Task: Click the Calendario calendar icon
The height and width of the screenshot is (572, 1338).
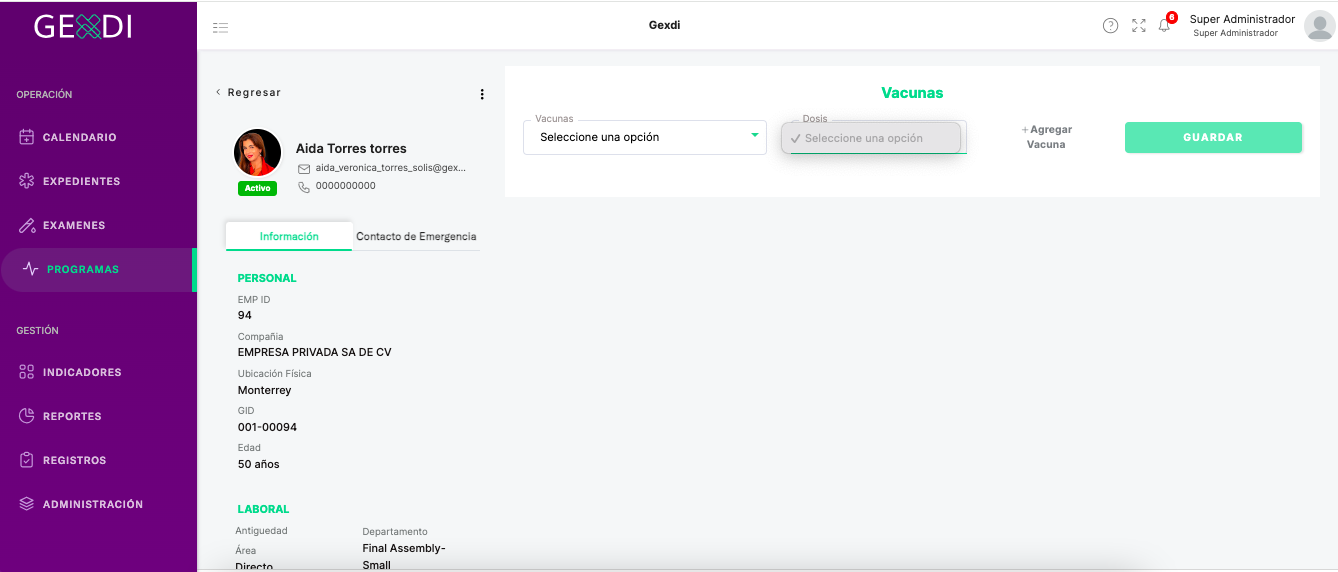Action: (x=27, y=137)
